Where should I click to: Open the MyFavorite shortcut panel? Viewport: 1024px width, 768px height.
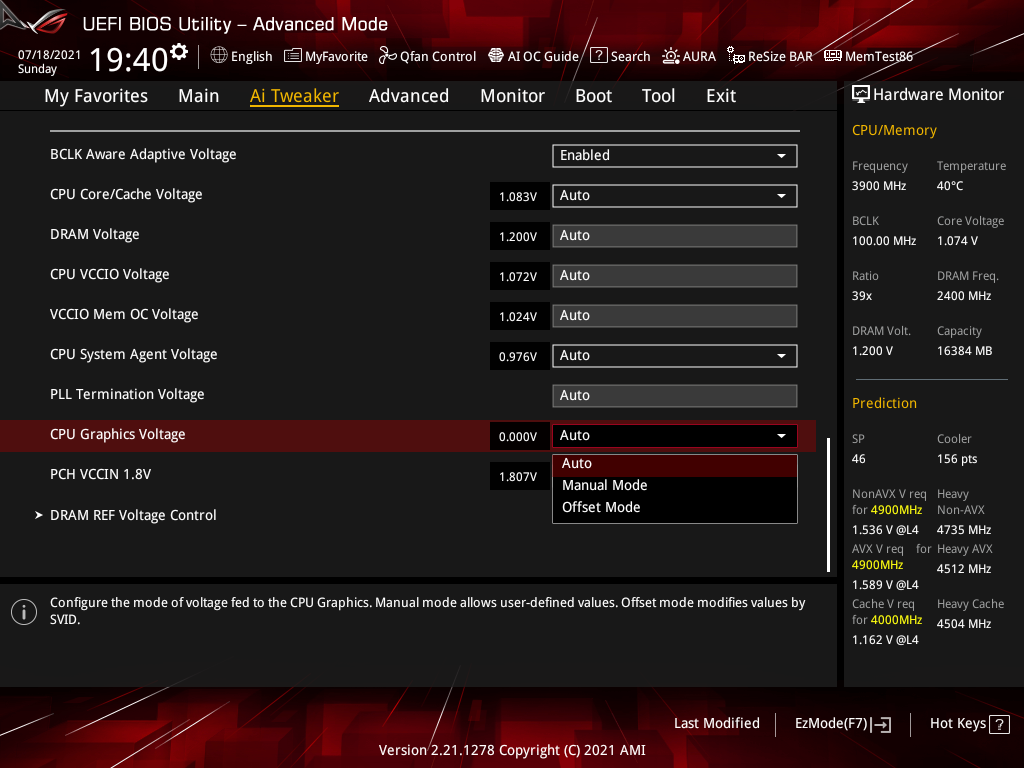click(x=326, y=56)
